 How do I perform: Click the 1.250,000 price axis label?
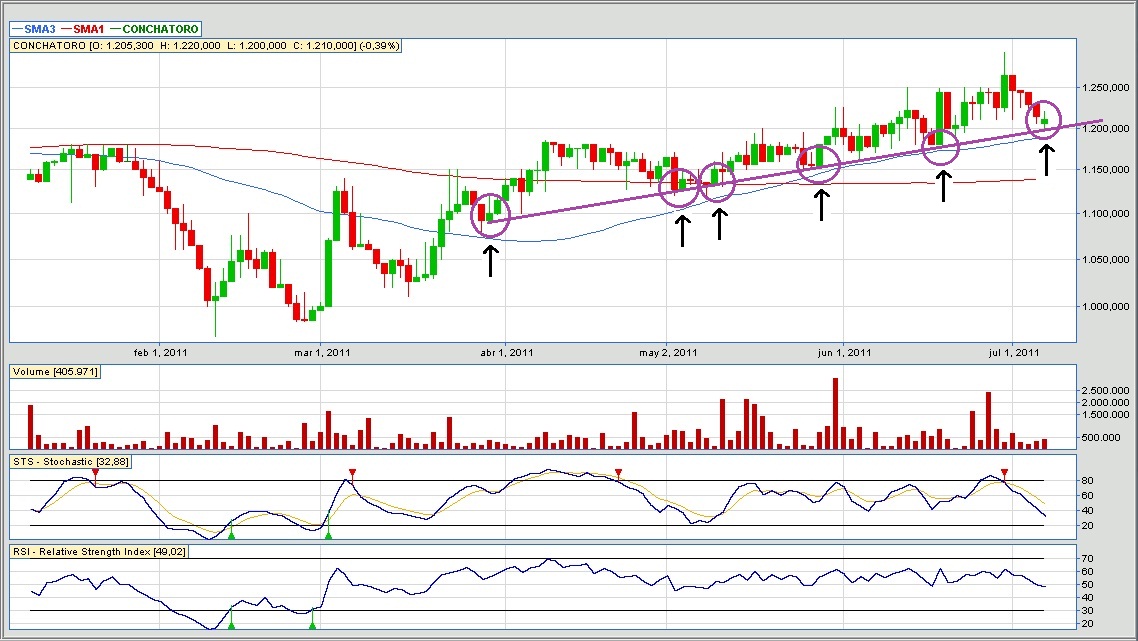tap(1103, 88)
